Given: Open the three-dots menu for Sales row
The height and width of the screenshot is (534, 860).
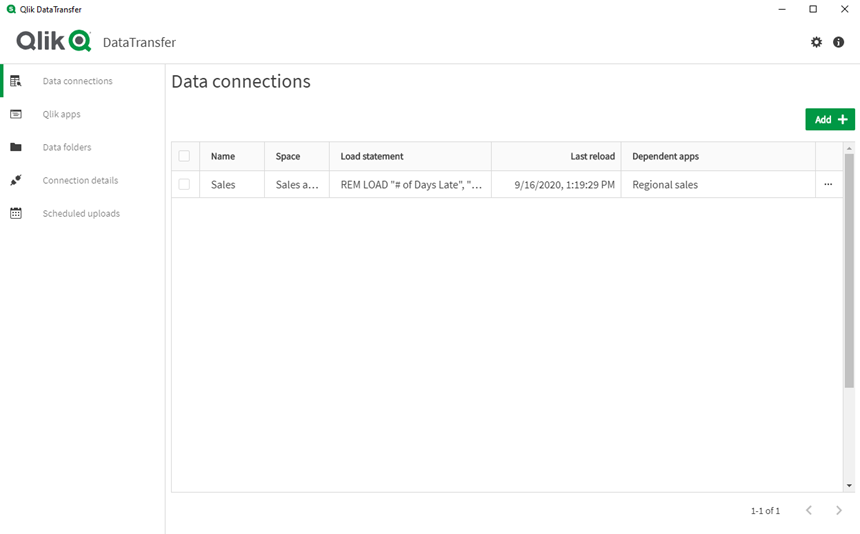Looking at the screenshot, I should pyautogui.click(x=828, y=184).
